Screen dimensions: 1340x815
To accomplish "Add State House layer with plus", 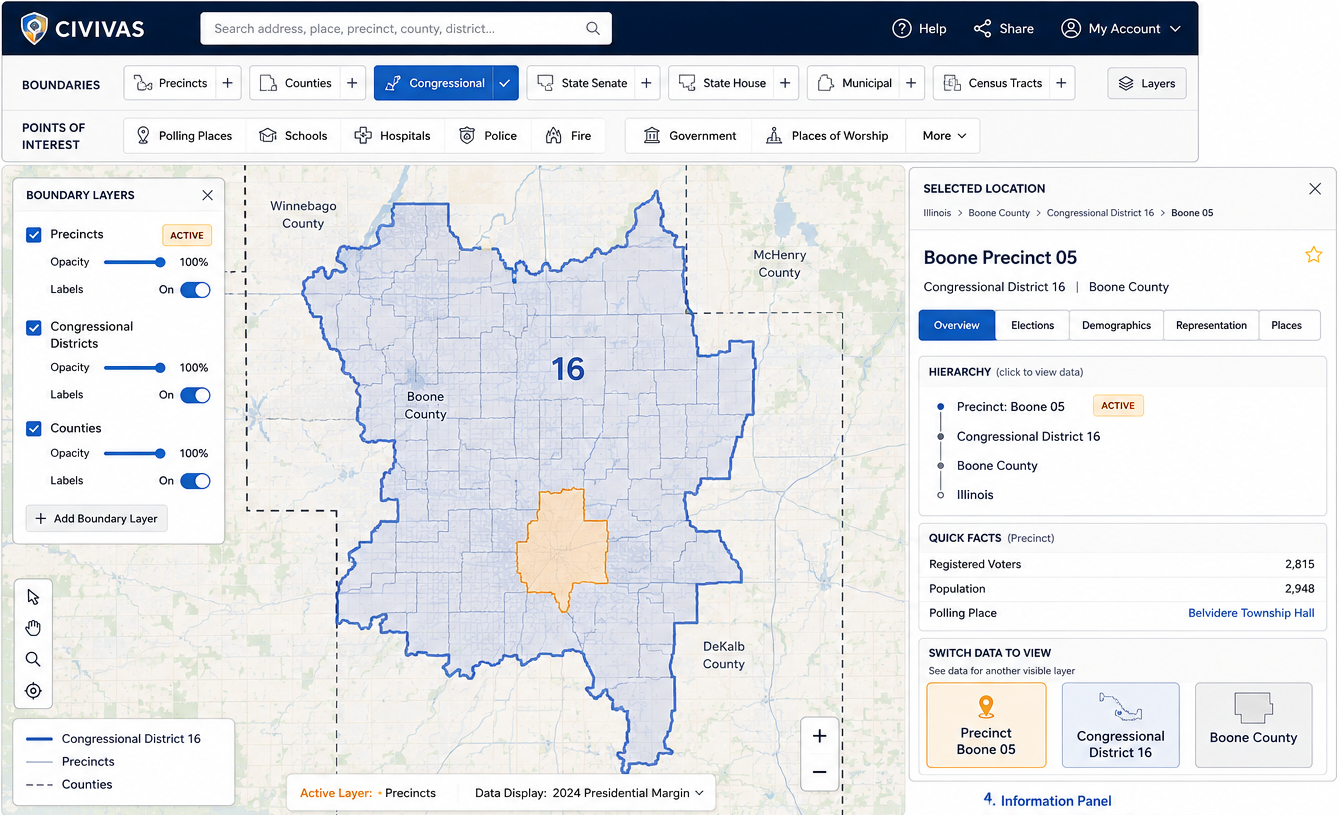I will (785, 84).
